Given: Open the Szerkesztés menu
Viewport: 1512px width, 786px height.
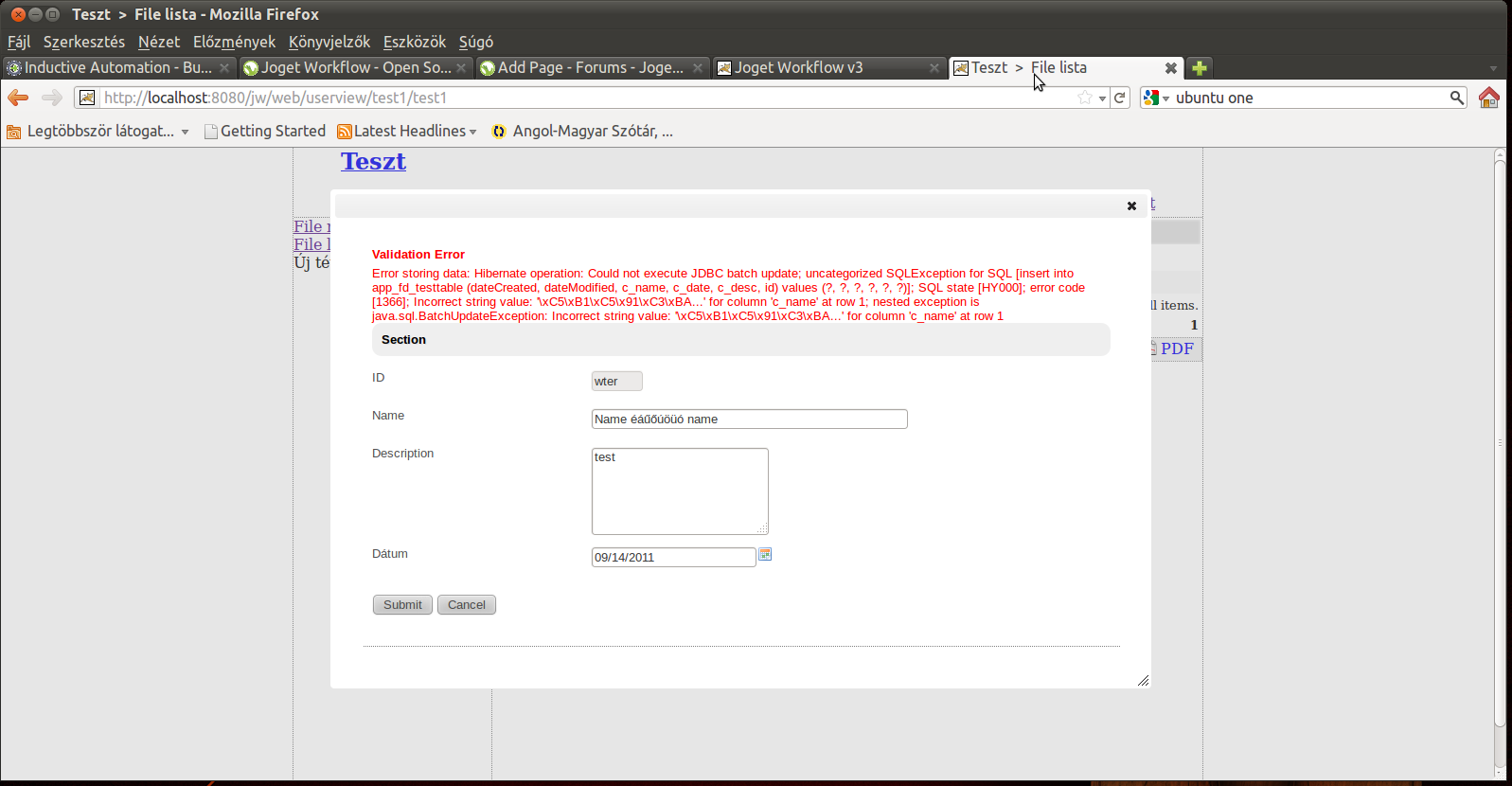Looking at the screenshot, I should coord(84,42).
